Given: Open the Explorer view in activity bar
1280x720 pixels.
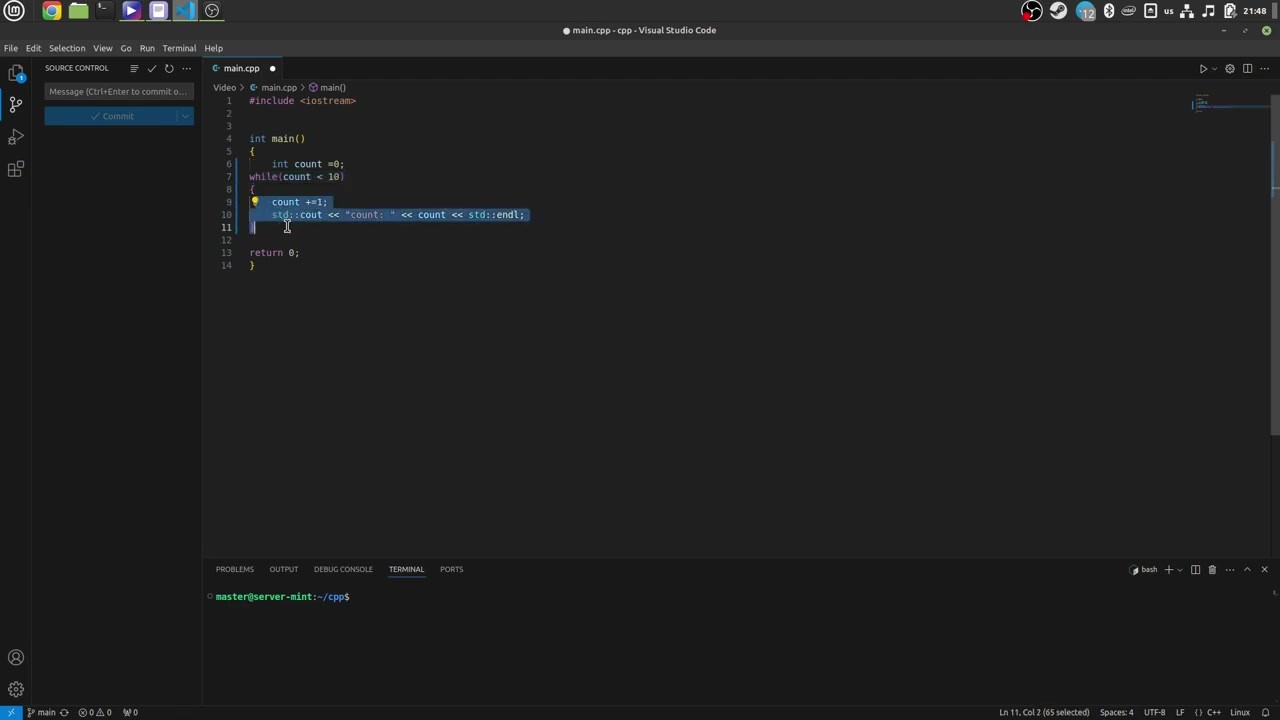Looking at the screenshot, I should tap(16, 73).
